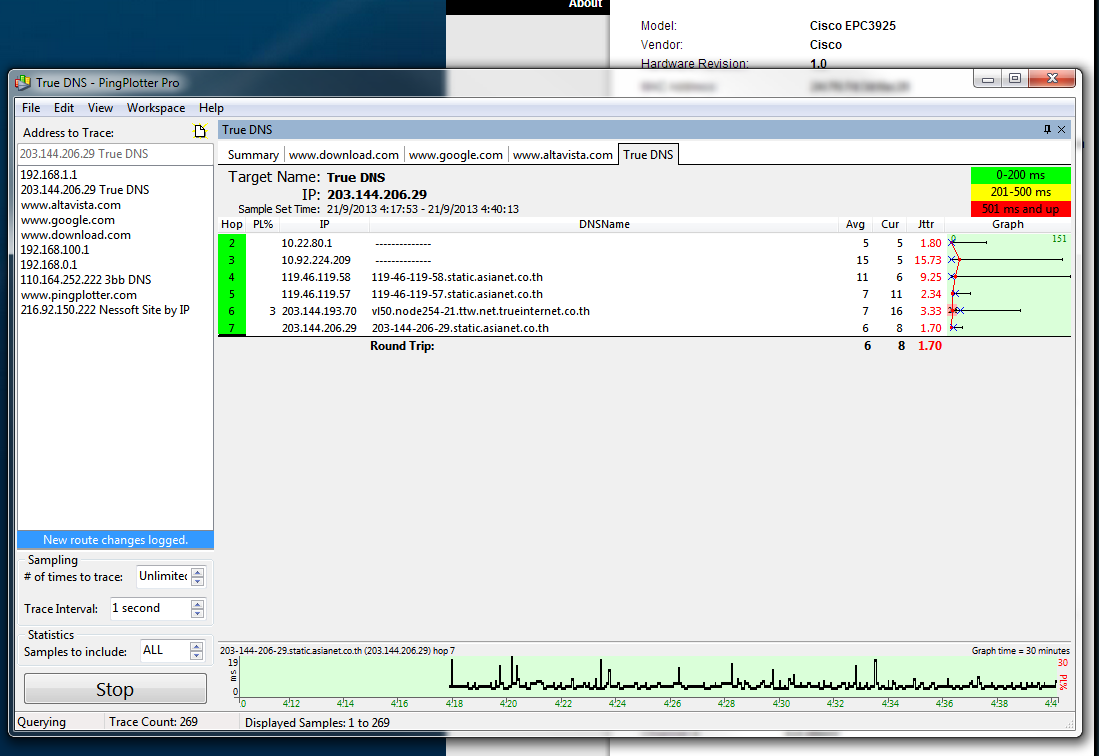Screen dimensions: 1099x756
Task: Select www.altavista.com in the address list
Action: (x=71, y=205)
